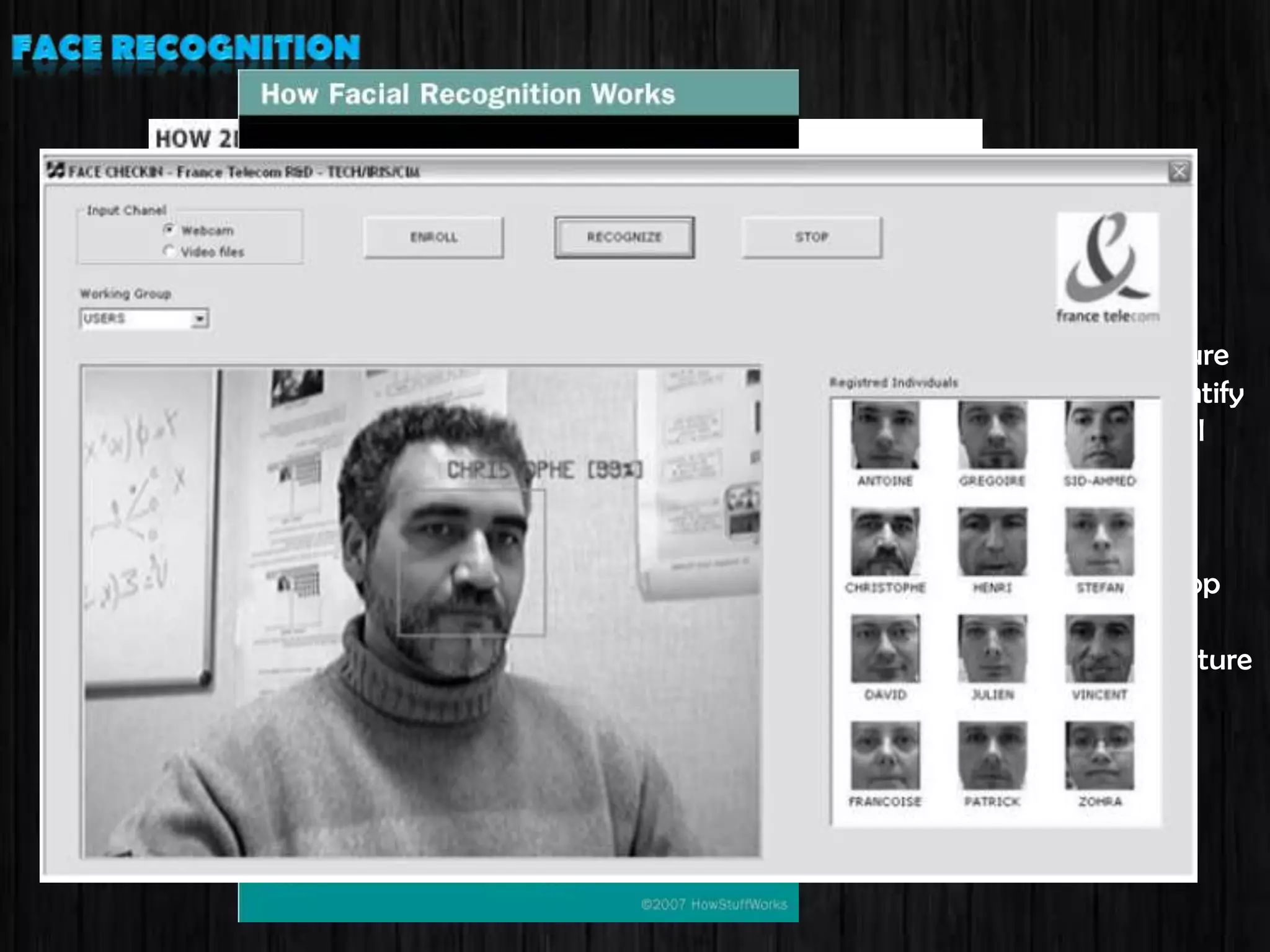Viewport: 1270px width, 952px height.
Task: Click the Registred Individuals heading
Action: [x=894, y=382]
